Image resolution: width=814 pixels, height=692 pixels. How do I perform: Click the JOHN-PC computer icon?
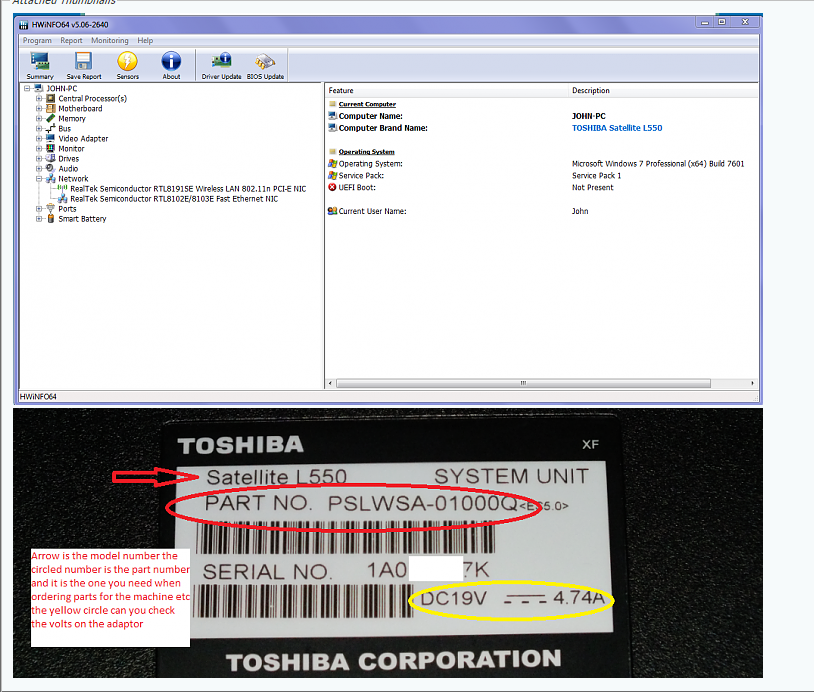click(38, 88)
